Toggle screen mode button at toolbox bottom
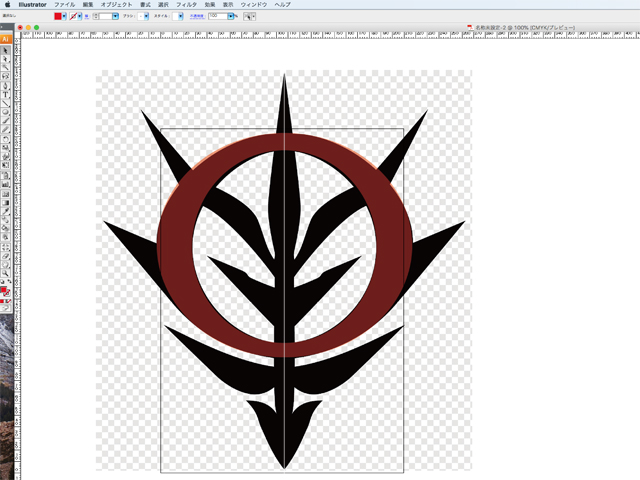Viewport: 640px width, 480px height. tap(6, 308)
